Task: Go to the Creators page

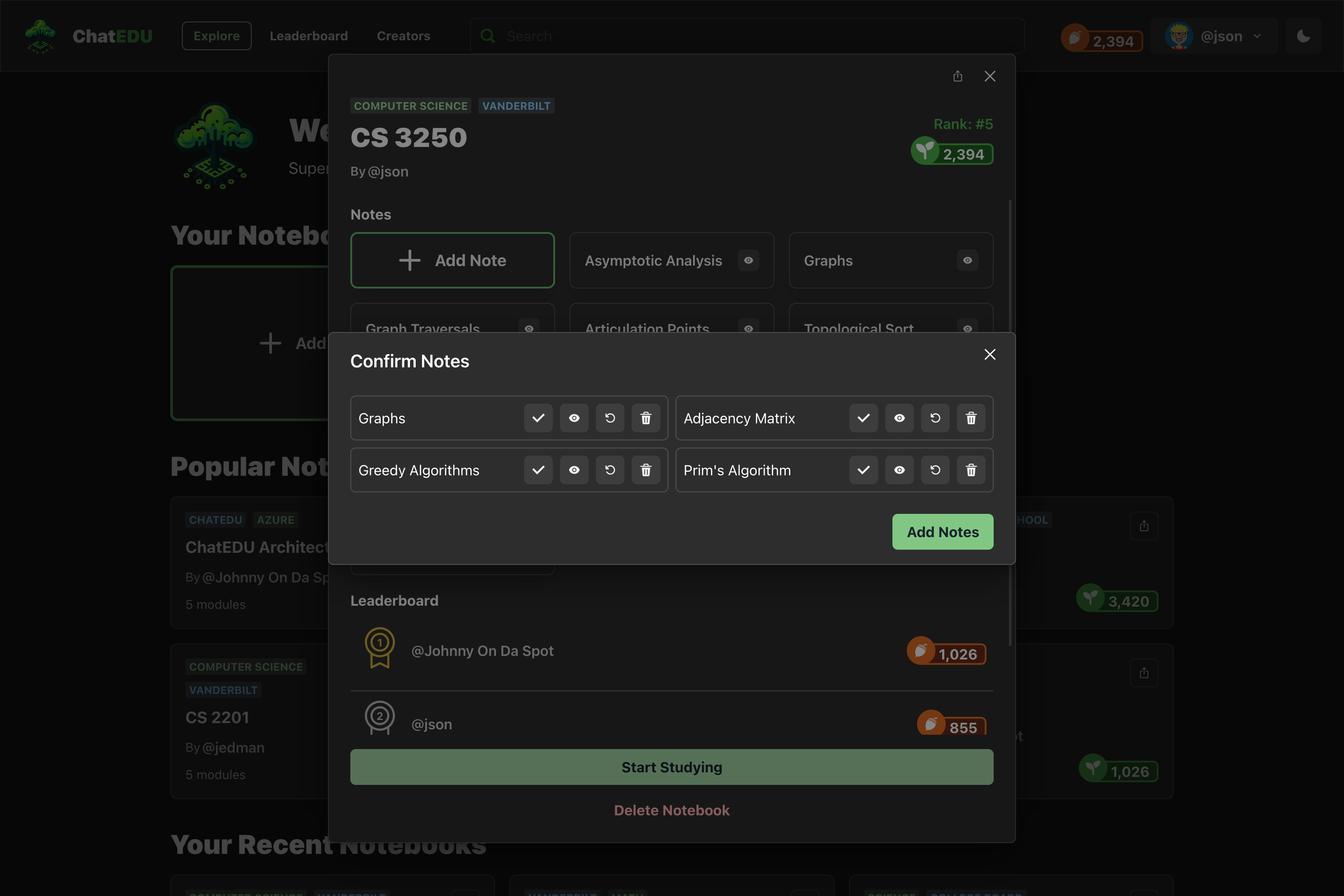Action: tap(404, 36)
